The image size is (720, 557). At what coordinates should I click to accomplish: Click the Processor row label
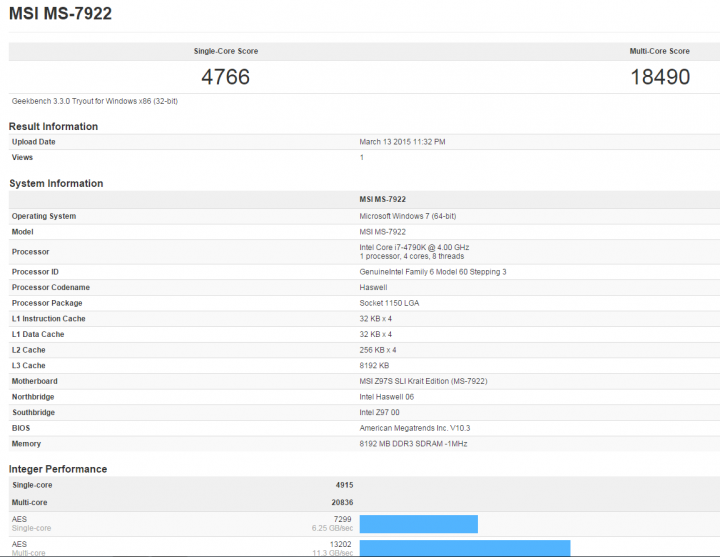(30, 252)
